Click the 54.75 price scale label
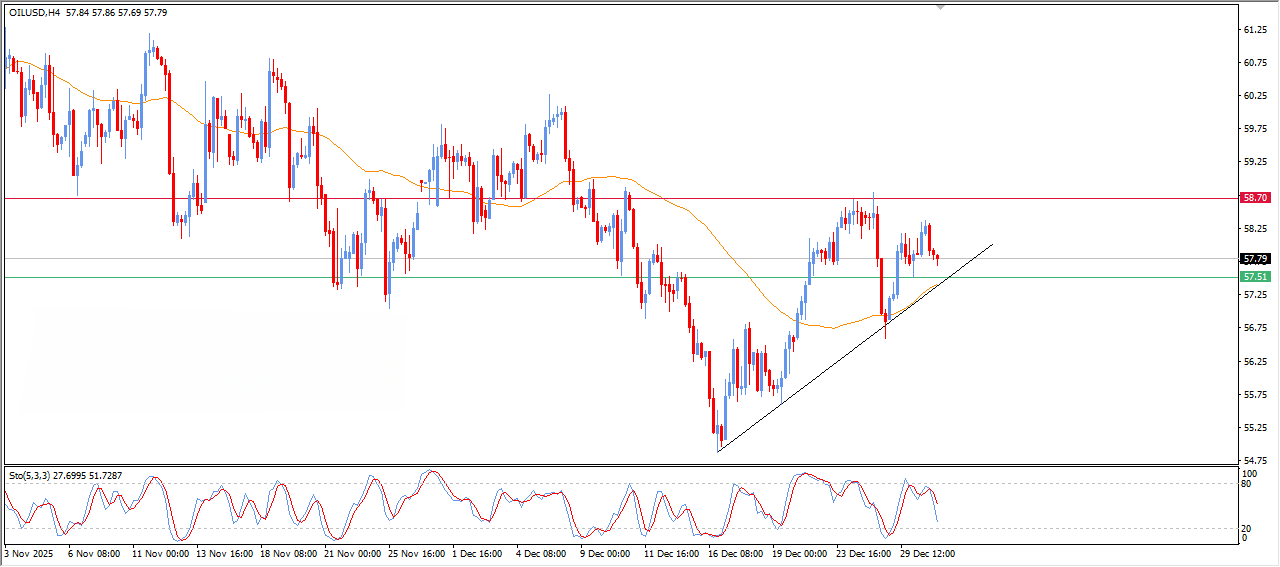This screenshot has height=567, width=1280. coord(1255,460)
